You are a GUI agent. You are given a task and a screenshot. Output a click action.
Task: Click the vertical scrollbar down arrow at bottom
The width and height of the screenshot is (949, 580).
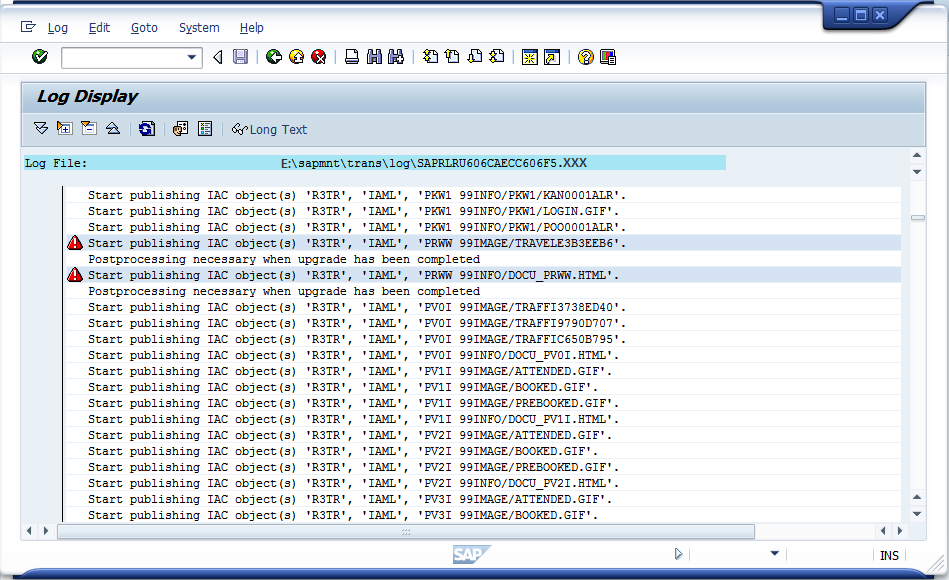coord(917,514)
